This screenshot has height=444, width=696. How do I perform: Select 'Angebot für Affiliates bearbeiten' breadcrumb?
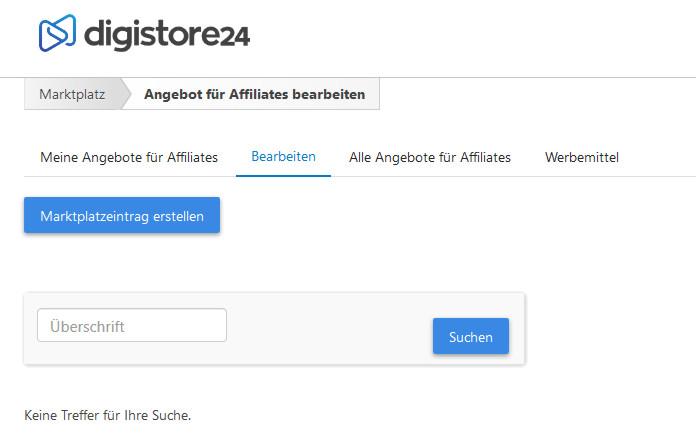pyautogui.click(x=254, y=95)
